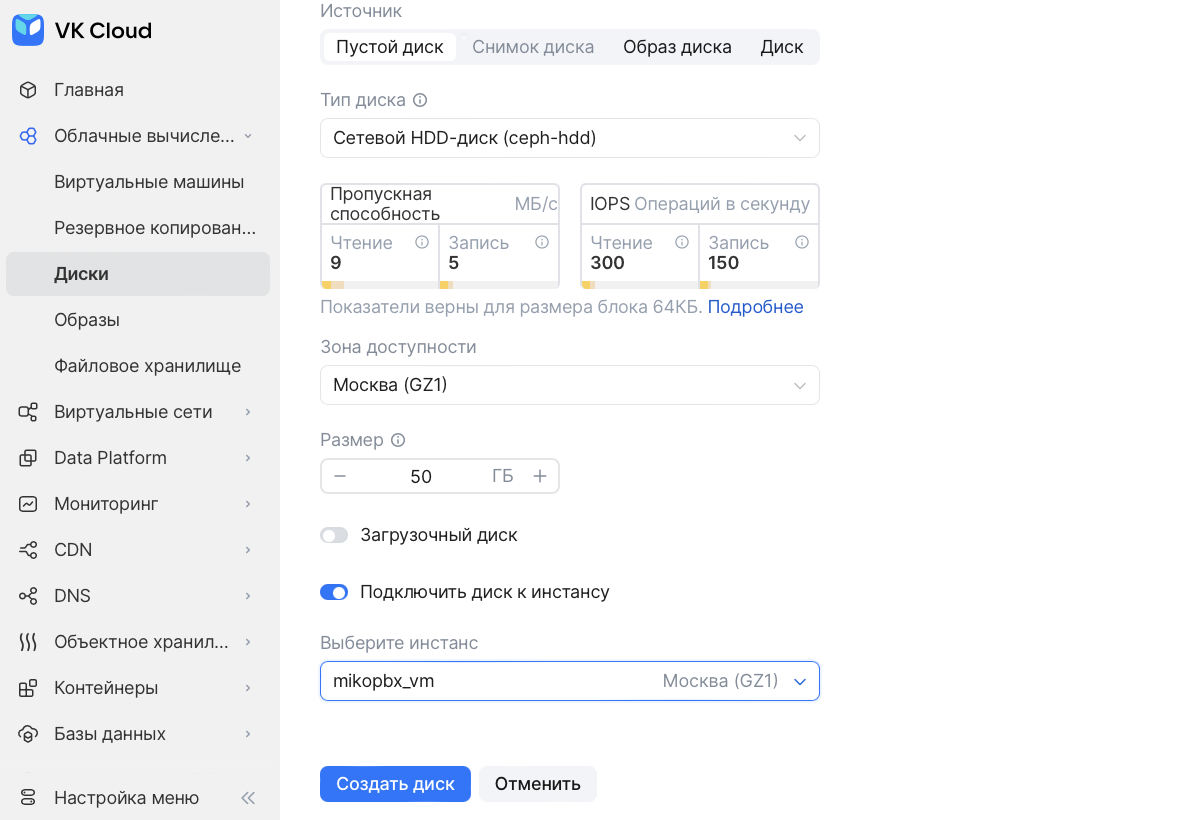This screenshot has width=1200, height=820.
Task: Click the Создать диск button
Action: (x=395, y=784)
